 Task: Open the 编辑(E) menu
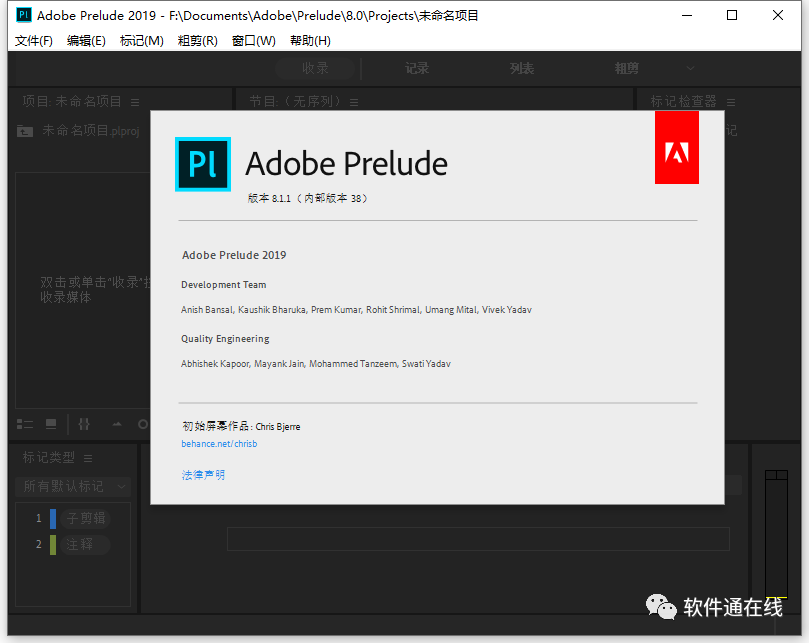coord(86,41)
